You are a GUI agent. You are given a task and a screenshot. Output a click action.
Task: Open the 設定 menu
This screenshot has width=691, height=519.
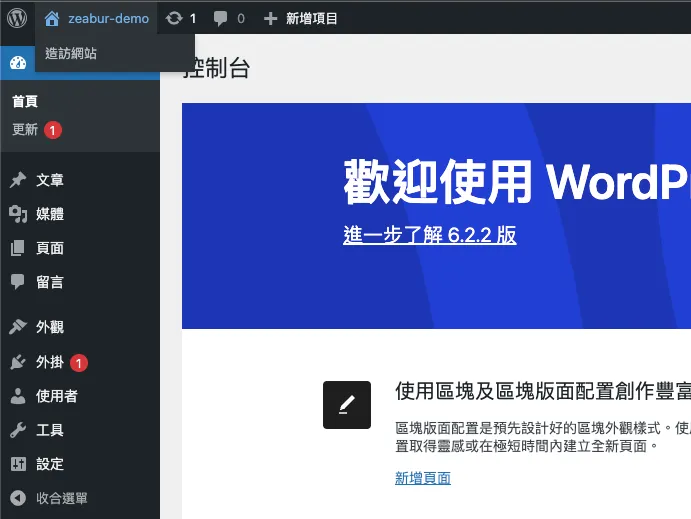50,464
